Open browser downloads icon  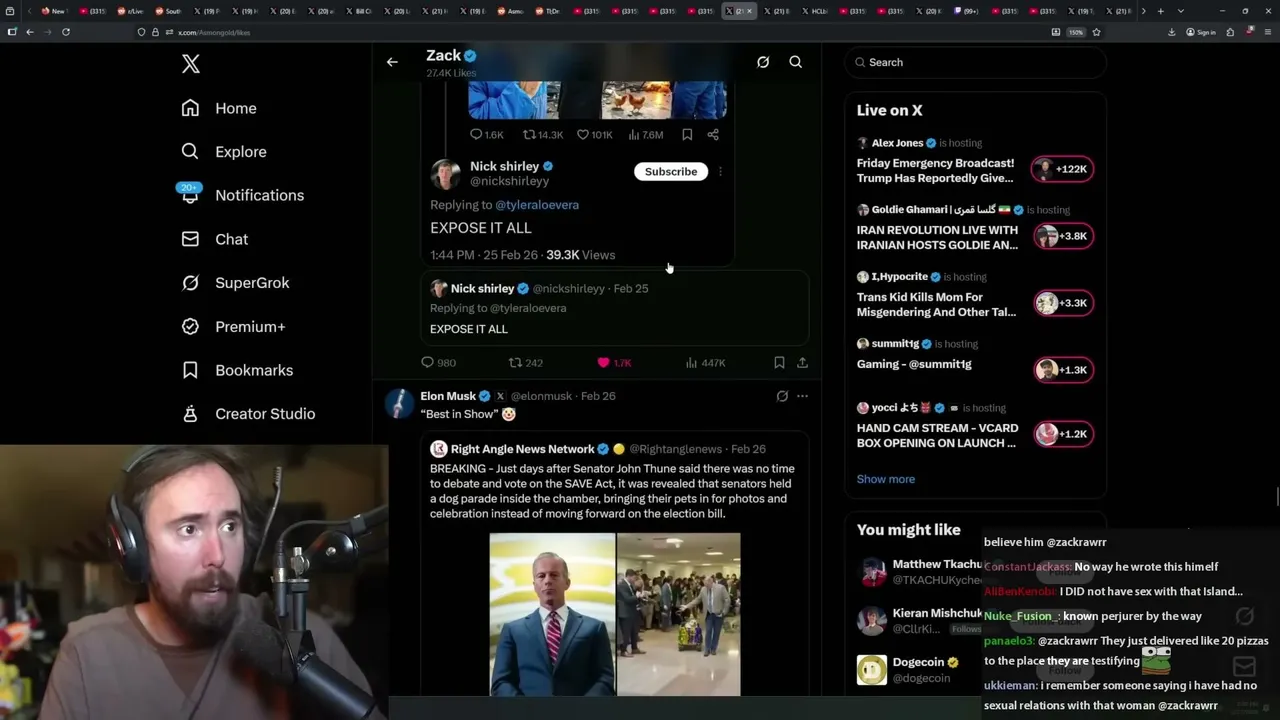(1172, 32)
